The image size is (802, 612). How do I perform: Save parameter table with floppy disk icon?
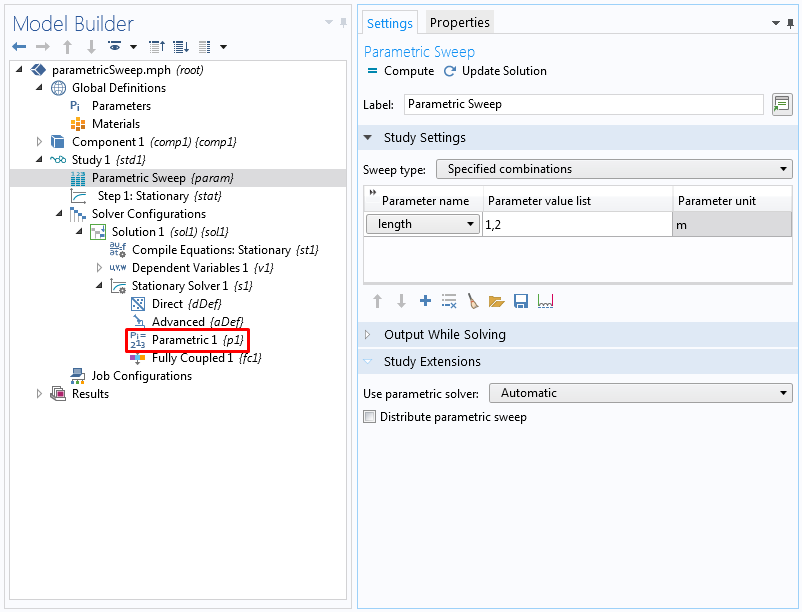(520, 301)
